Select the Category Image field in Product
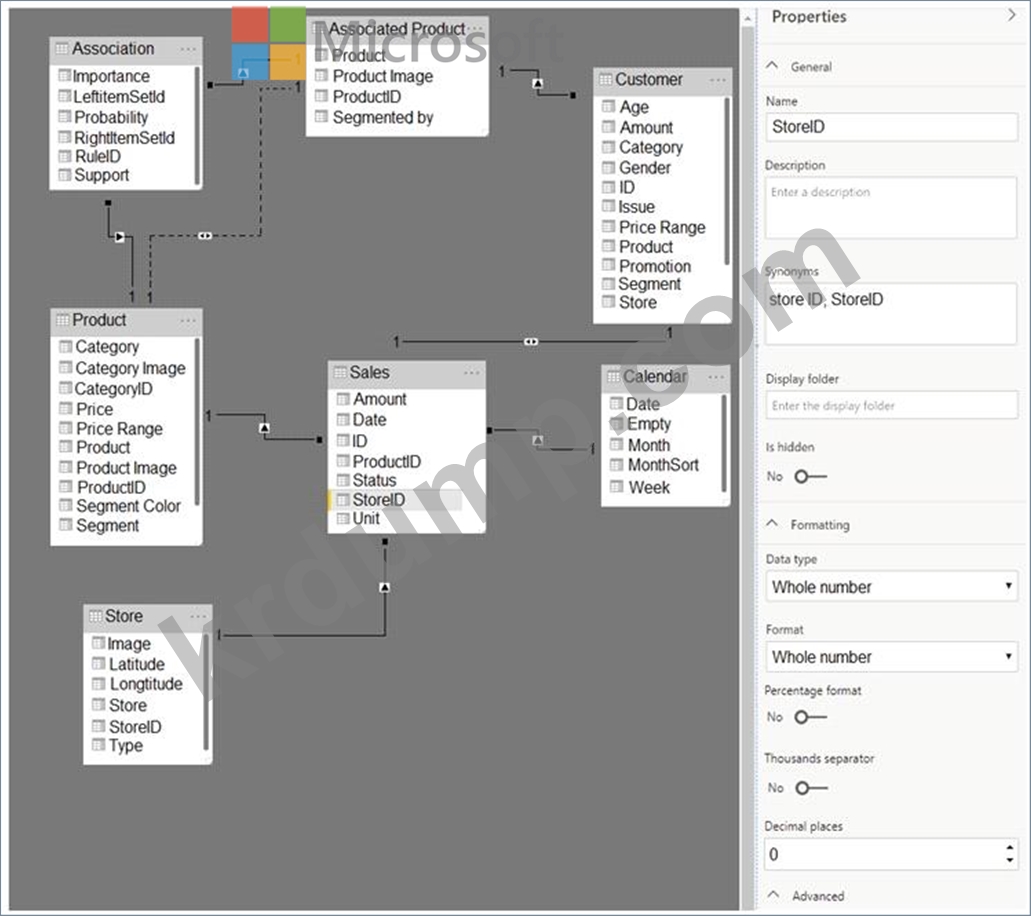Screen dimensions: 1031x916 (130, 368)
